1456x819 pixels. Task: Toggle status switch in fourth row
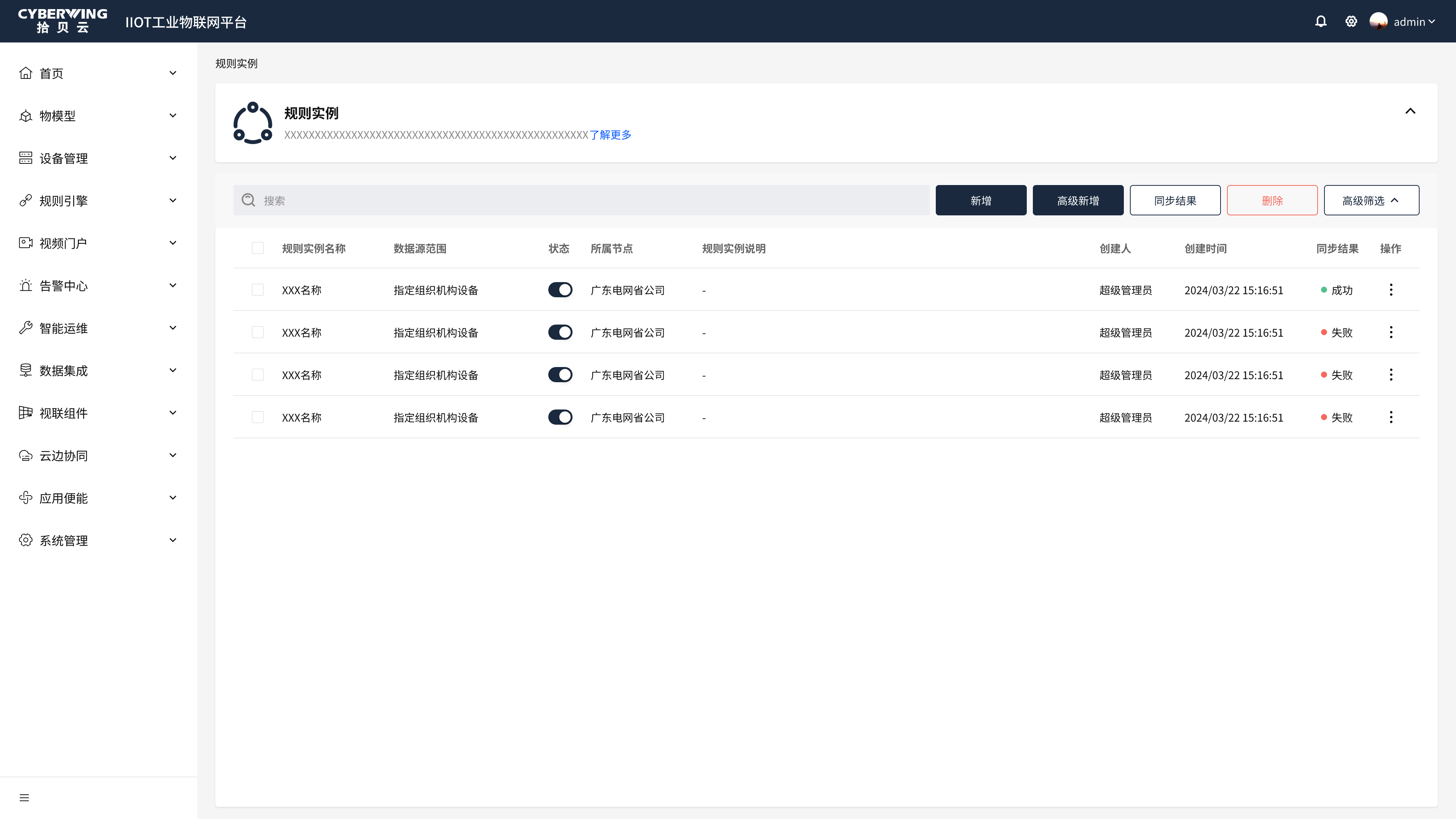(x=560, y=417)
